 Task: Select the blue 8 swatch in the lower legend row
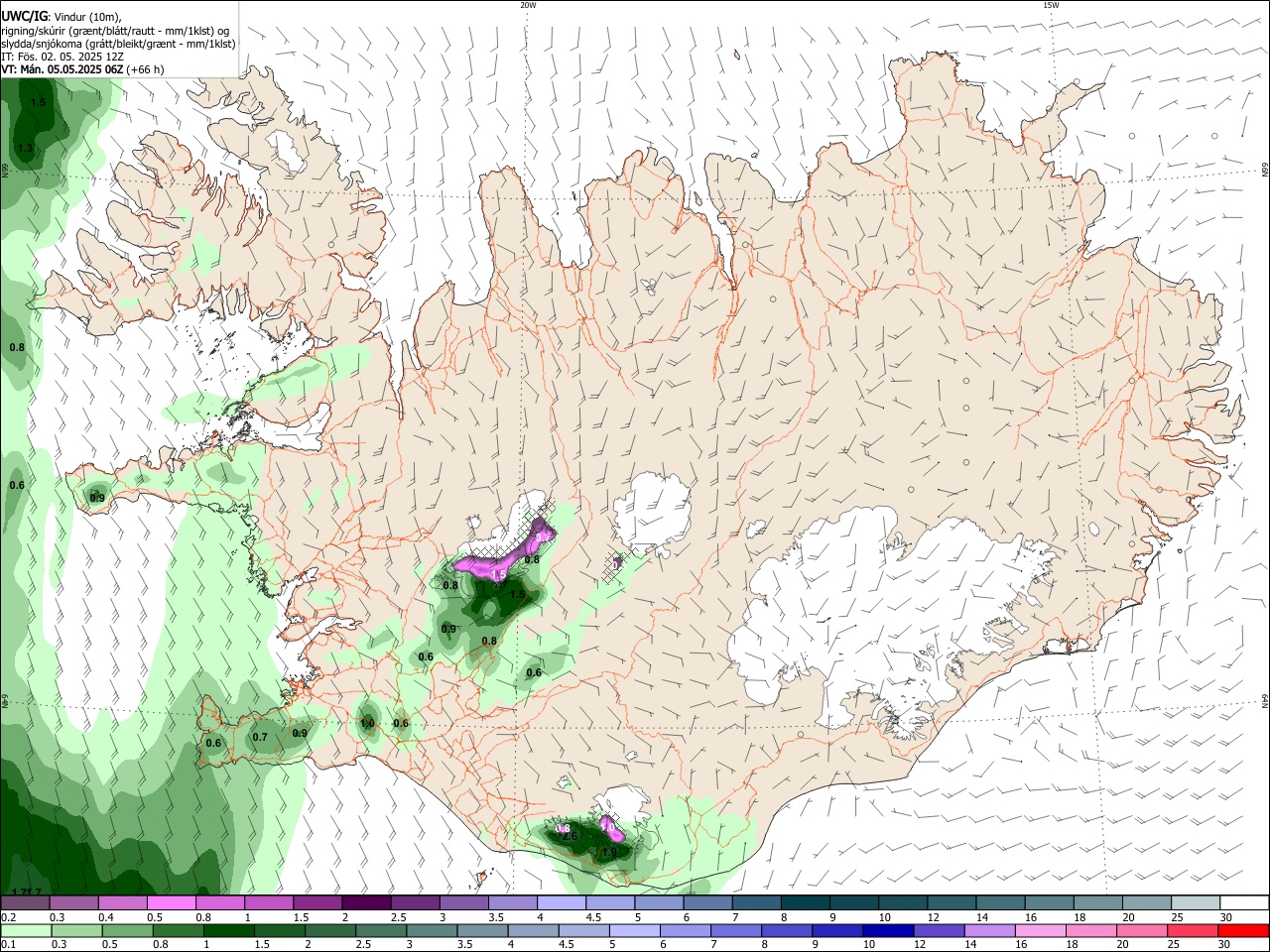[x=787, y=930]
